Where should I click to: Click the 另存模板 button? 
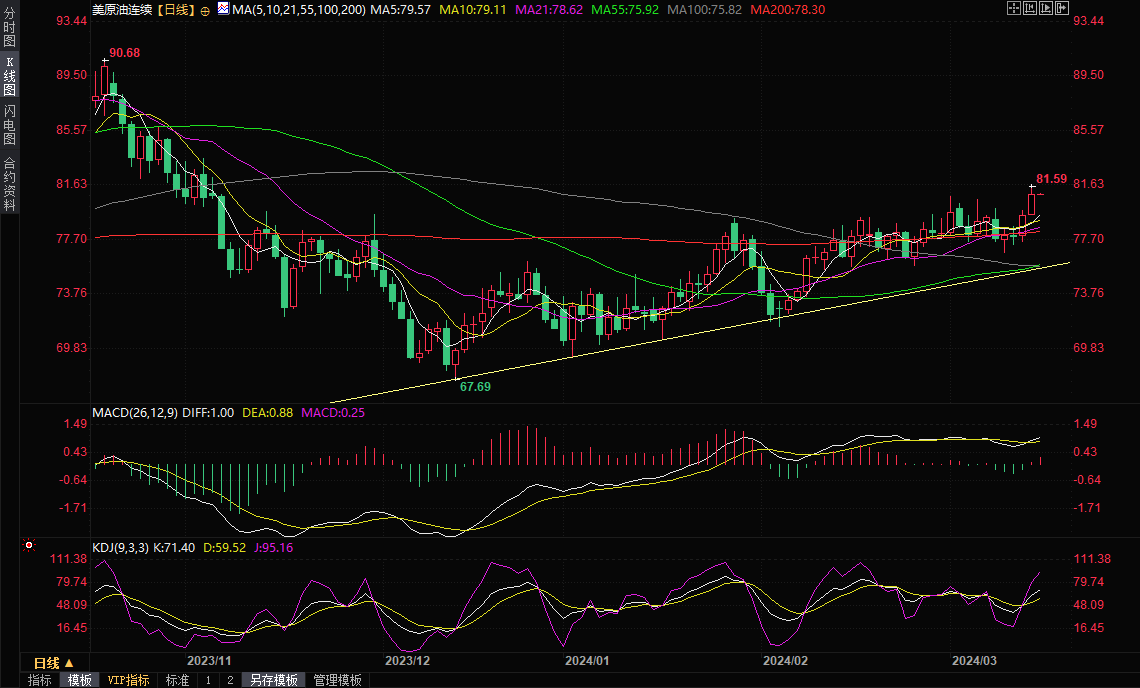tap(273, 680)
